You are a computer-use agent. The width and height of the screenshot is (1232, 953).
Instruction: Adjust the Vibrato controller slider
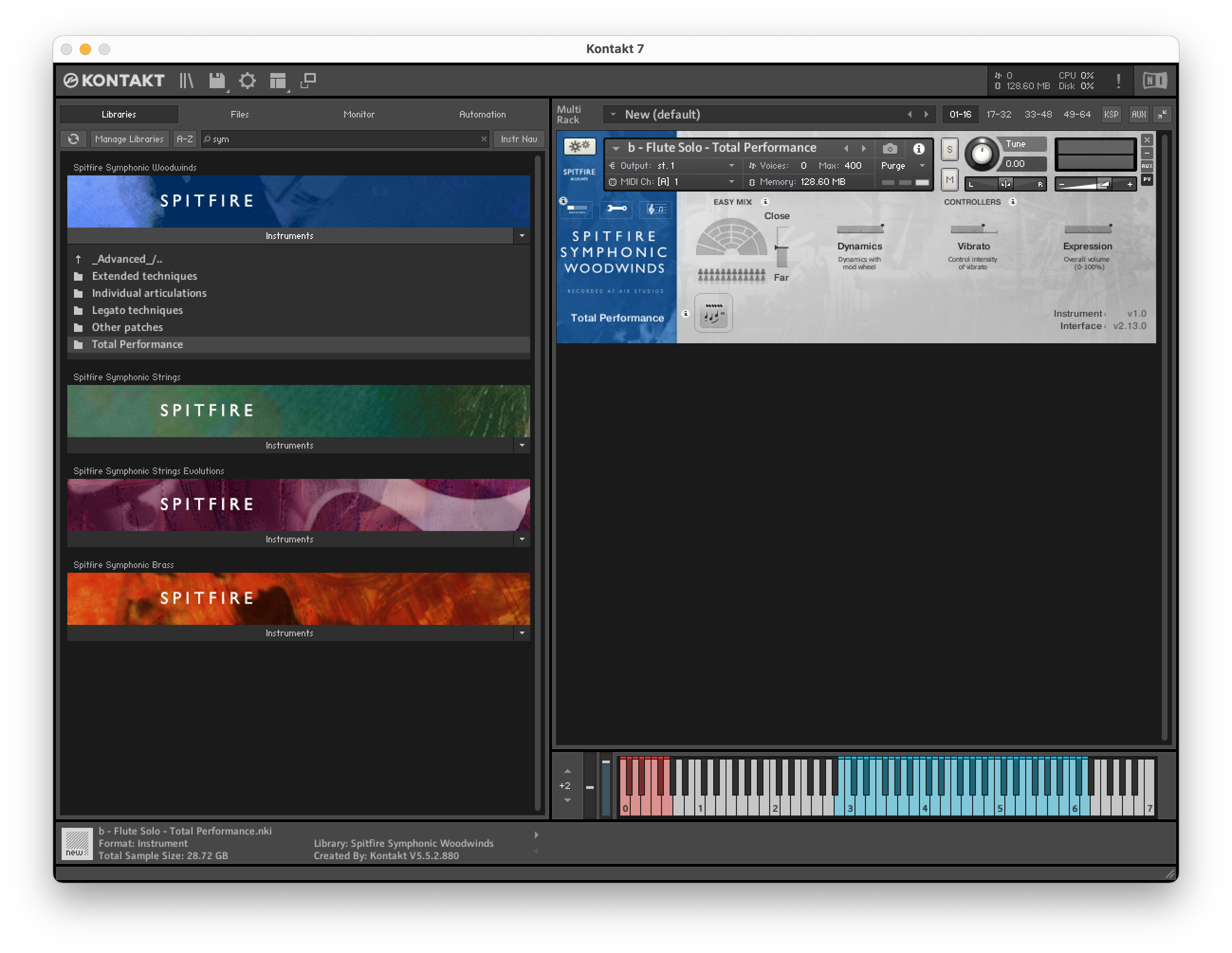[974, 229]
